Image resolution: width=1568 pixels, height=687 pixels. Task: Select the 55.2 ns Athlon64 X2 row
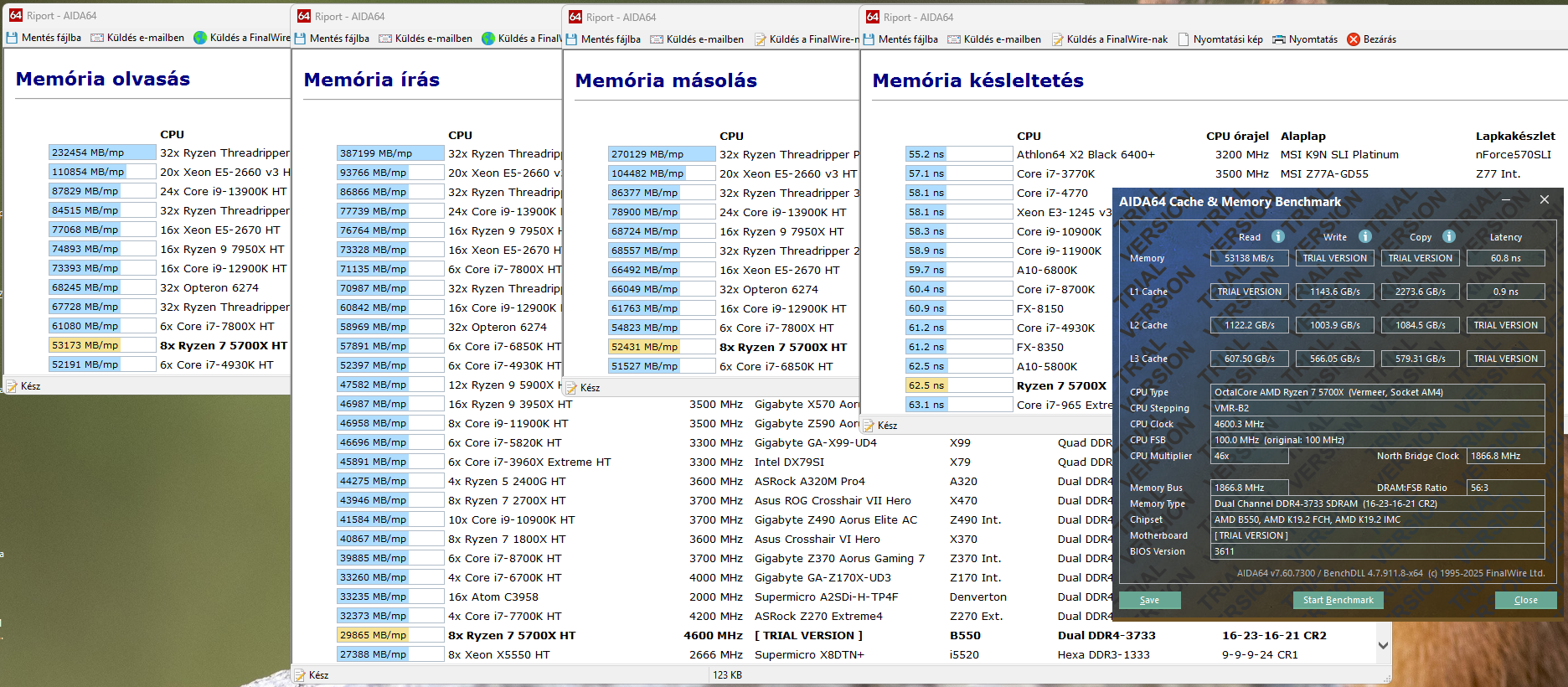pos(1230,154)
